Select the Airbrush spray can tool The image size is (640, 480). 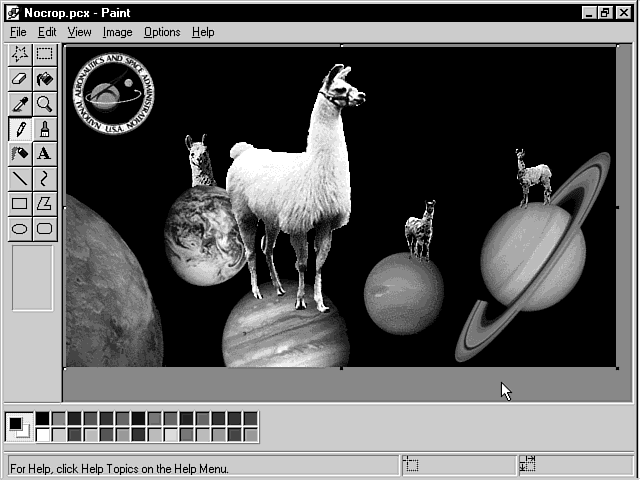tap(19, 154)
